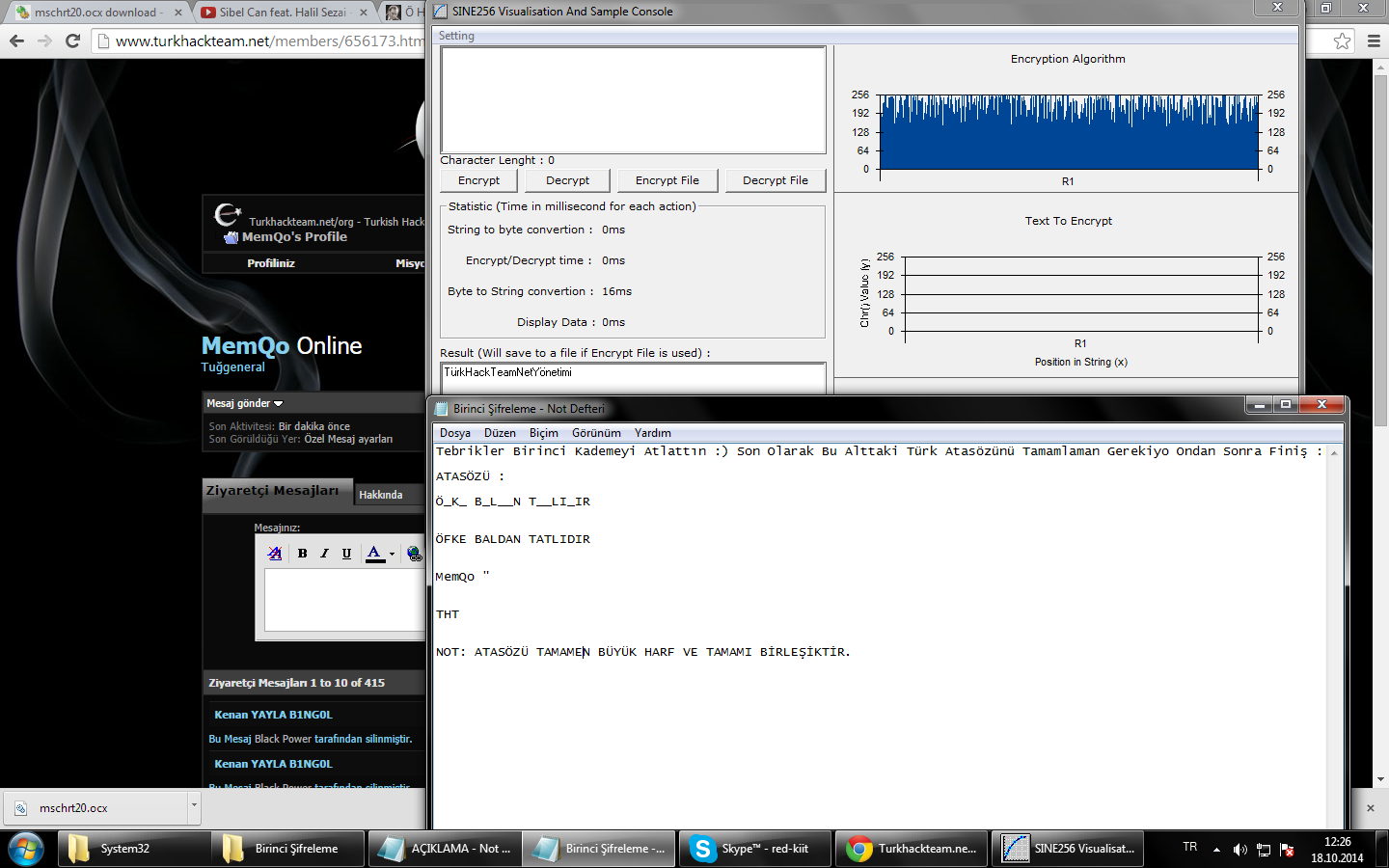This screenshot has height=868, width=1389.
Task: Open the Setting menu in SINE256
Action: tap(456, 36)
